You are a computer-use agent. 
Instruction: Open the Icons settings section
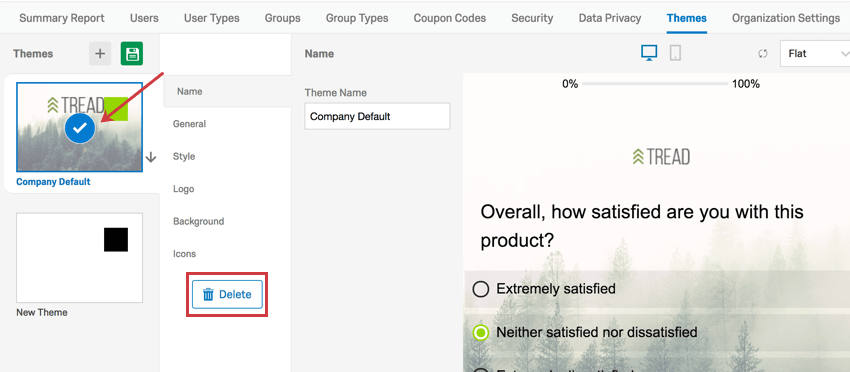[184, 254]
